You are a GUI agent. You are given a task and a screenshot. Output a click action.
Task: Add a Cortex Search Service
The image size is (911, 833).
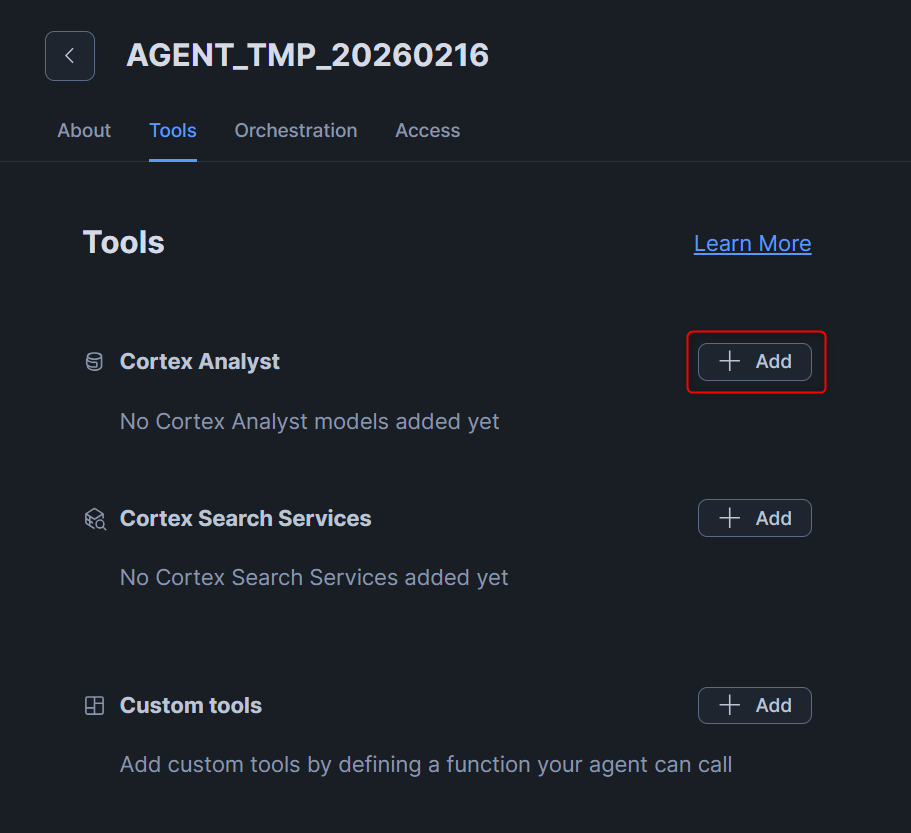755,518
